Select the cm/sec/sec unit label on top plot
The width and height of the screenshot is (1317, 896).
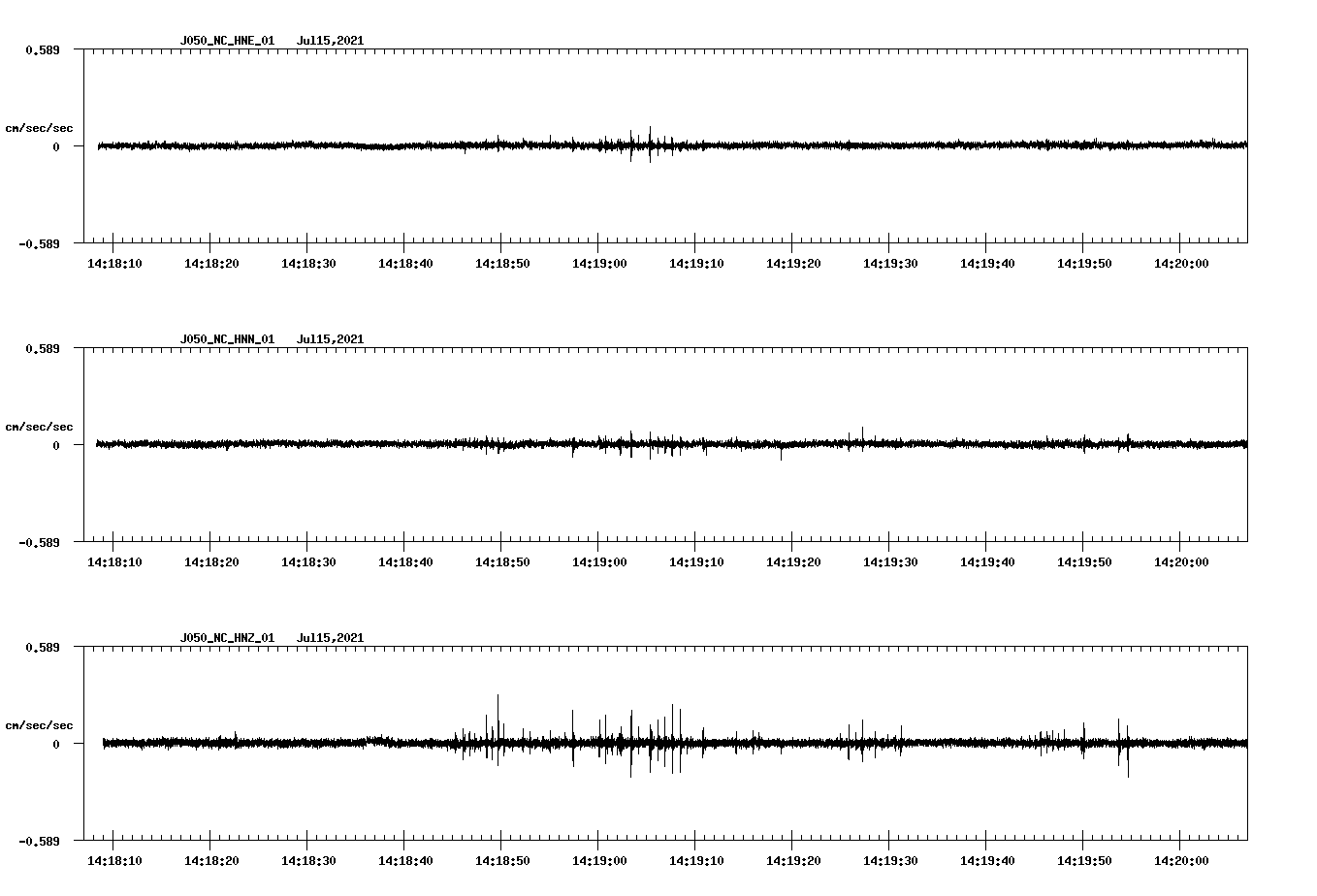41,127
